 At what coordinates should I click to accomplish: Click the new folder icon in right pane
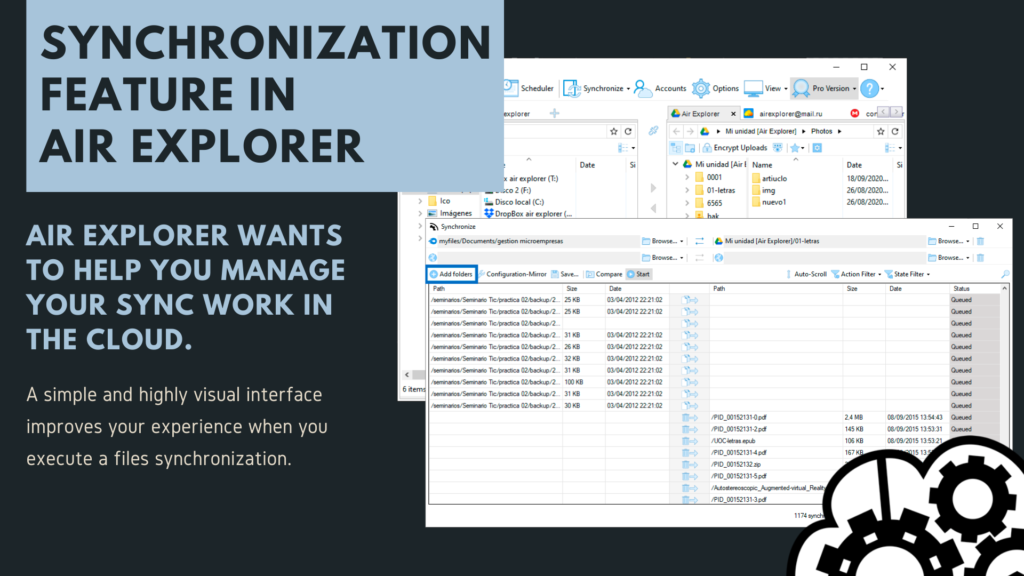pyautogui.click(x=690, y=148)
